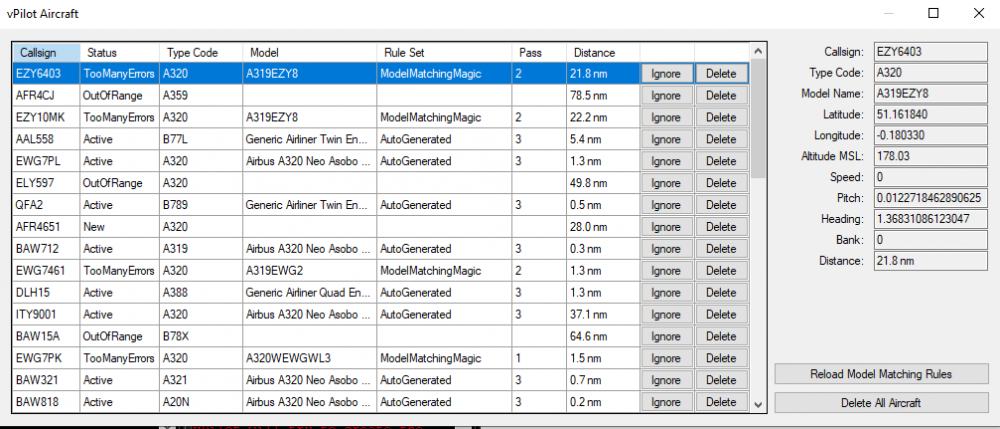Click Delete All Aircraft button

pos(879,402)
